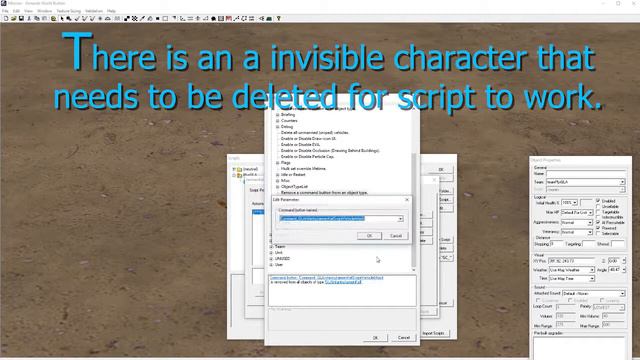Click the Command button link in description box
The height and width of the screenshot is (360, 640).
point(327,278)
